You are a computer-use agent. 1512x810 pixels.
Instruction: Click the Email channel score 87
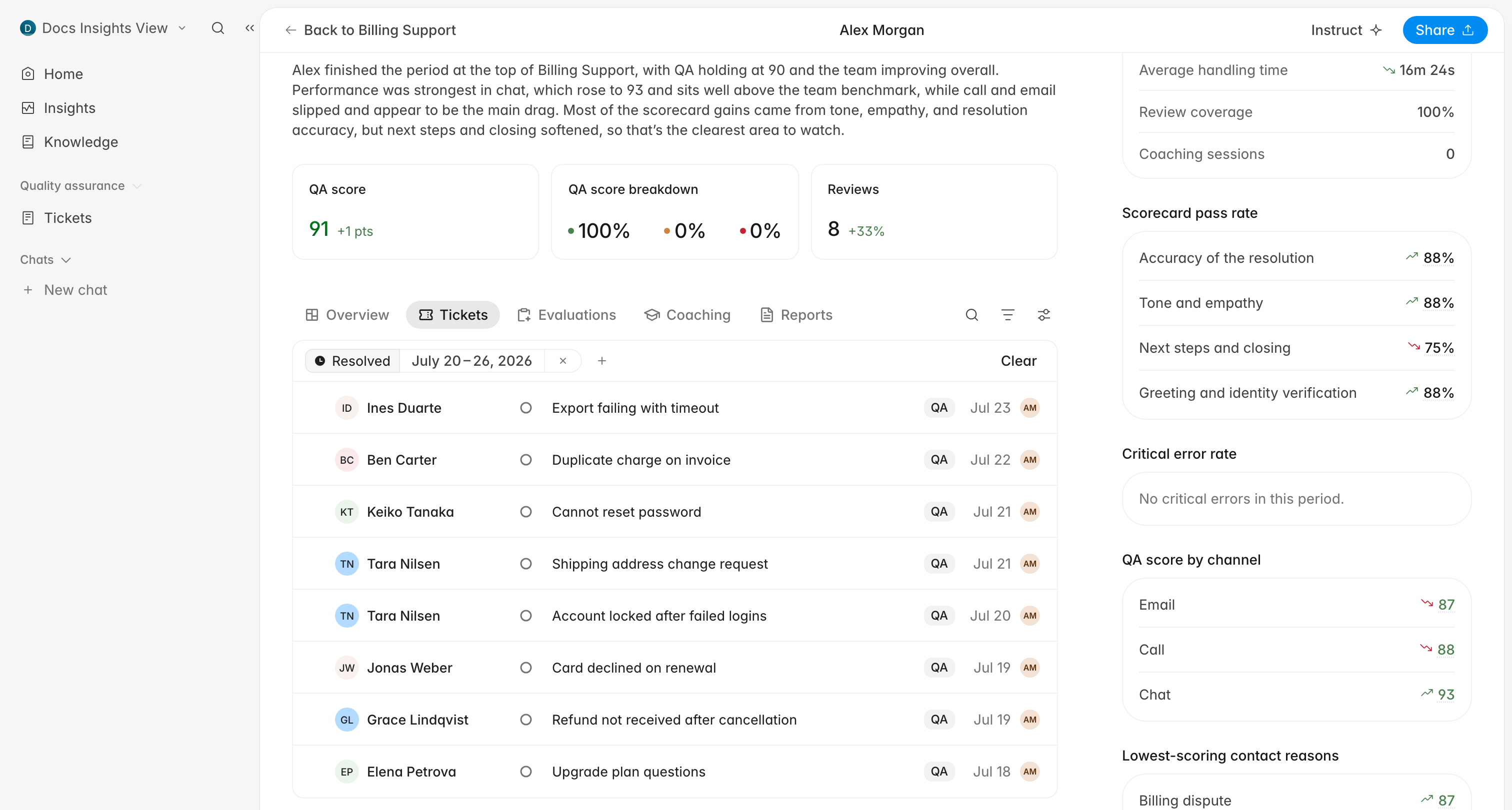pos(1445,605)
